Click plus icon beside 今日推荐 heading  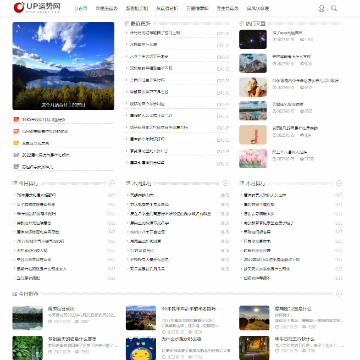[x=339, y=294]
